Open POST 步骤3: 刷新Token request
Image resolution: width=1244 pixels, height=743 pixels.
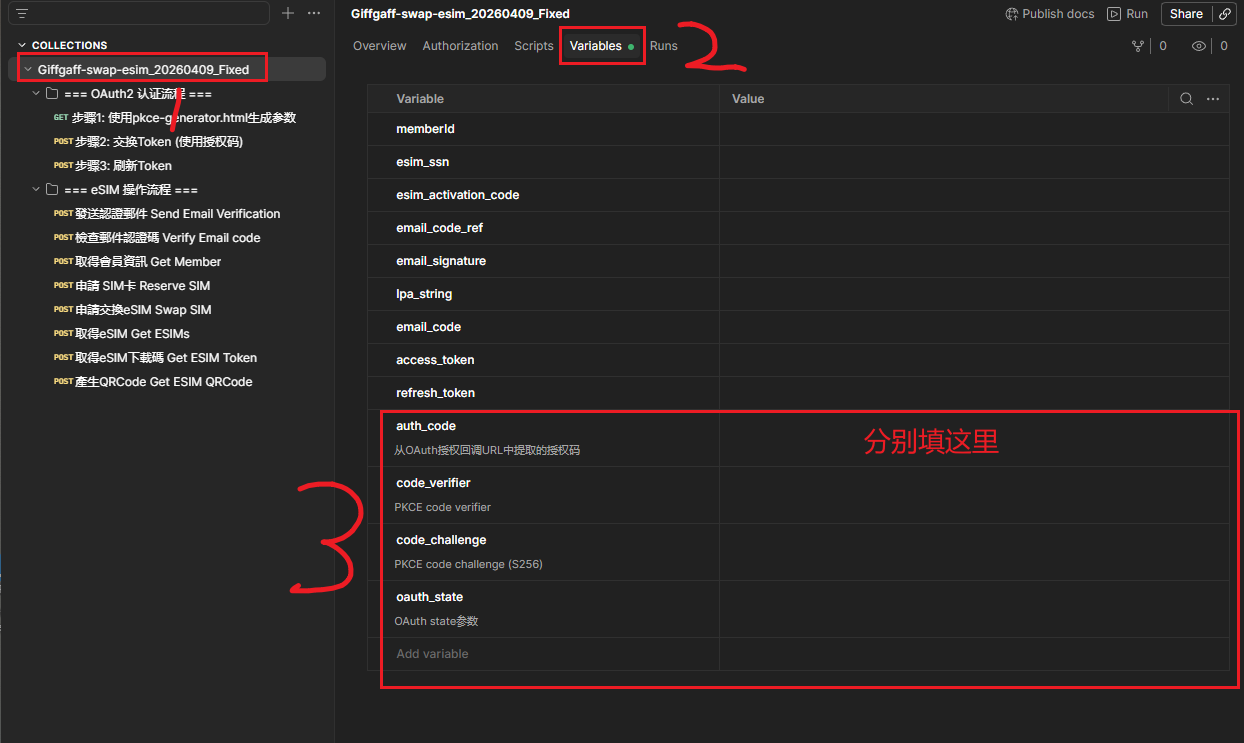pyautogui.click(x=112, y=166)
